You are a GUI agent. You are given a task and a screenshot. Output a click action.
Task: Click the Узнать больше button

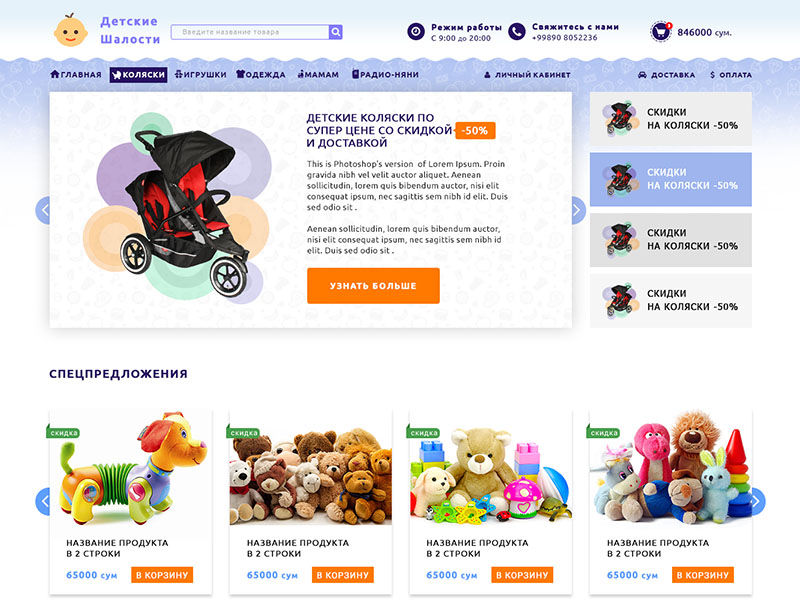click(373, 286)
